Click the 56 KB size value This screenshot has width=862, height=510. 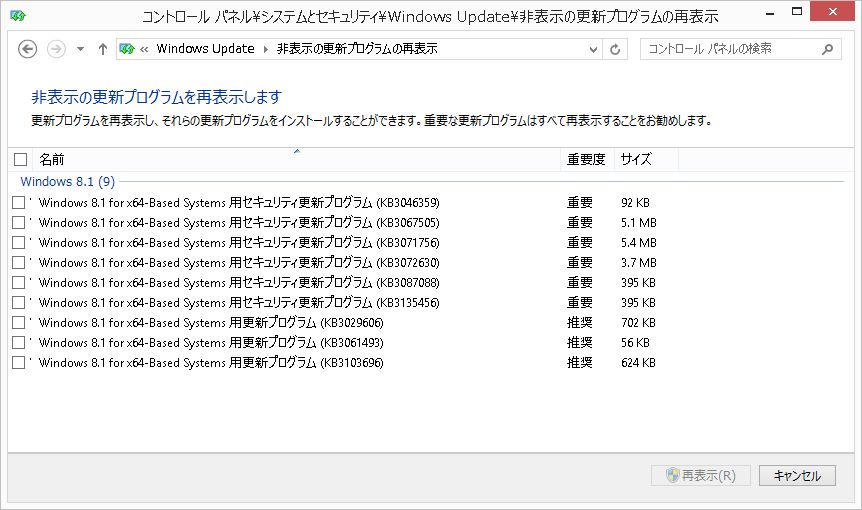[x=636, y=343]
